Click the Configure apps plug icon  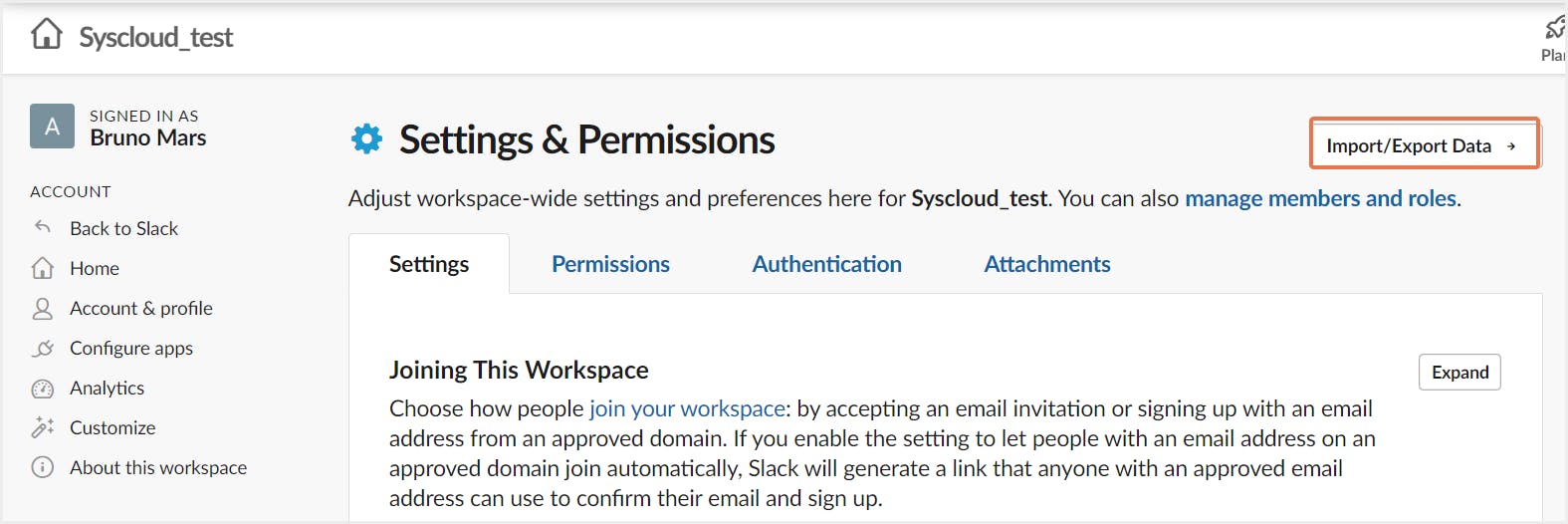point(42,349)
